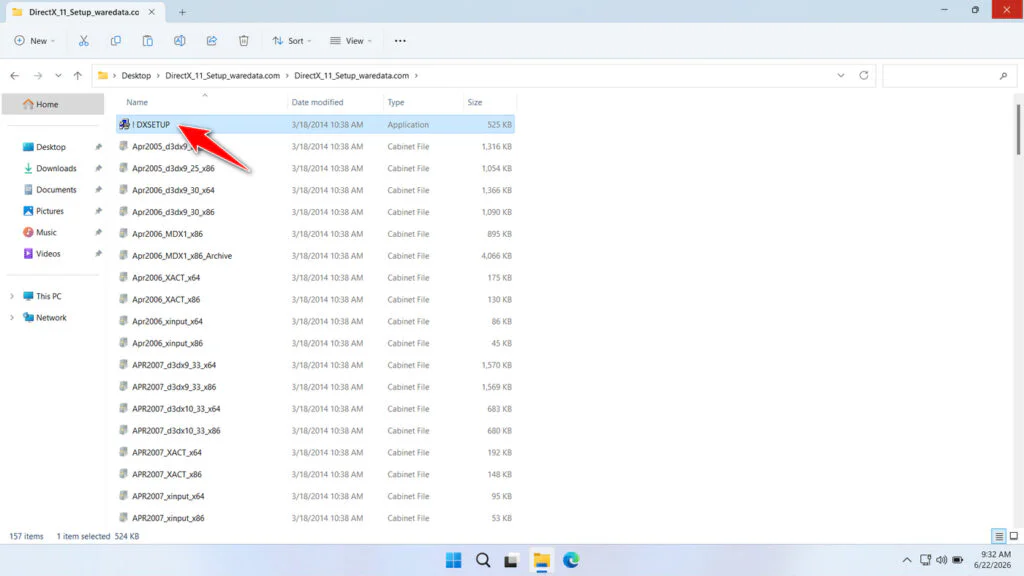Click the network tray icon
The width and height of the screenshot is (1024, 576).
click(x=925, y=560)
